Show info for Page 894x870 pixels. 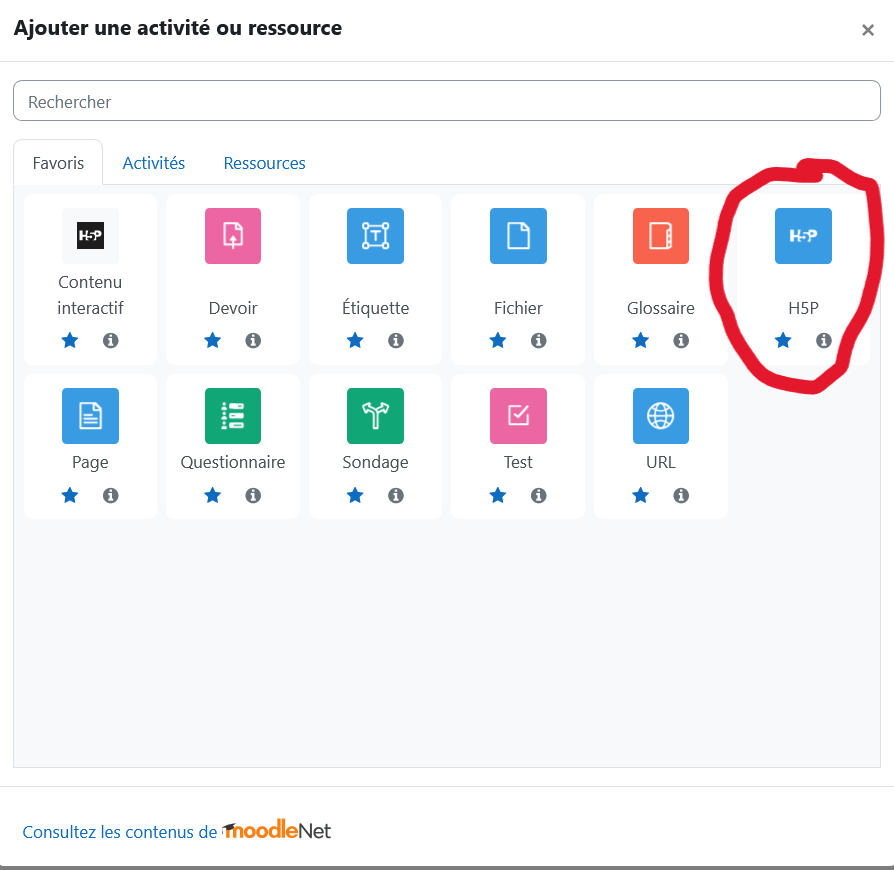point(111,495)
